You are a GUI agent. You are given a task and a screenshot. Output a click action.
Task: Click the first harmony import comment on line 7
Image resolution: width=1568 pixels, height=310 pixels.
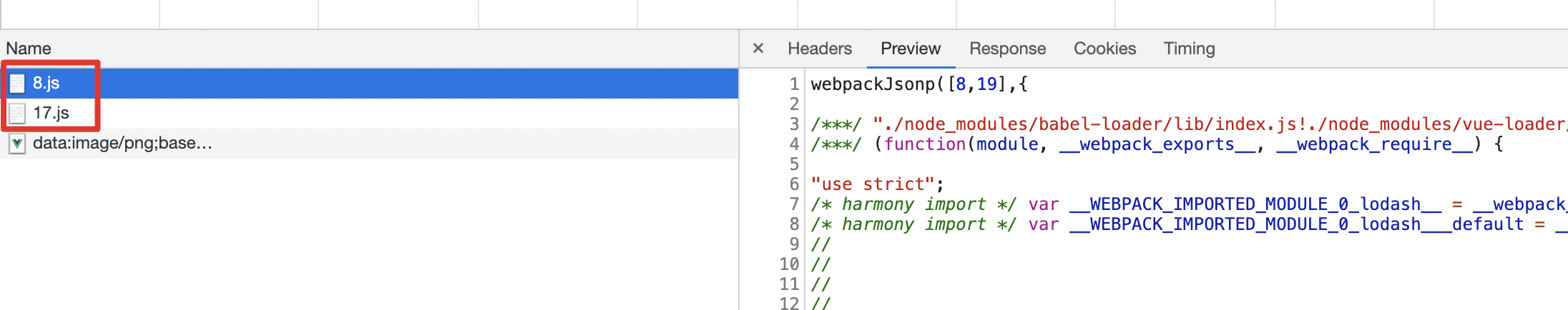click(913, 204)
